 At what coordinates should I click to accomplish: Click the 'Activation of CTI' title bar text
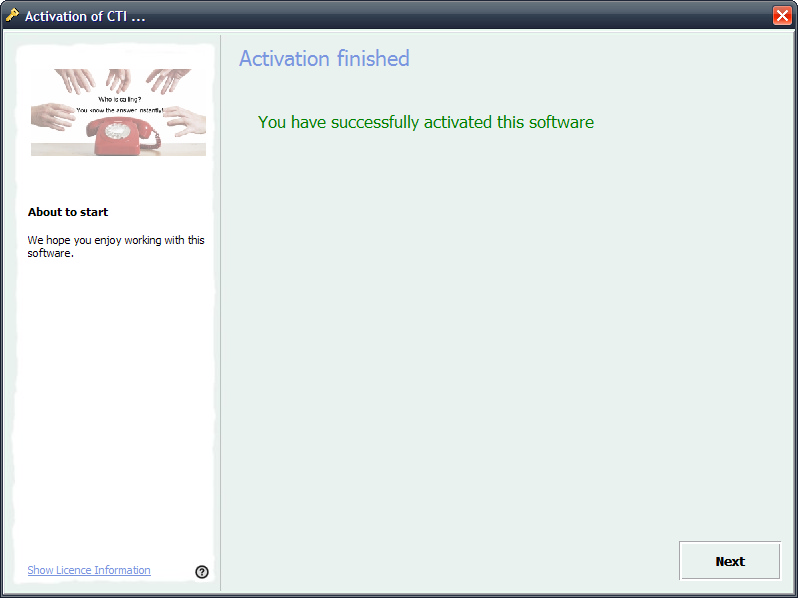pos(85,16)
